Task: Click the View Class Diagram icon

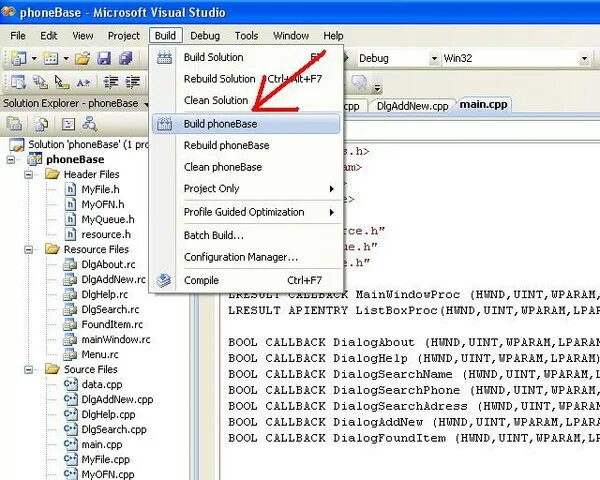Action: tap(90, 124)
